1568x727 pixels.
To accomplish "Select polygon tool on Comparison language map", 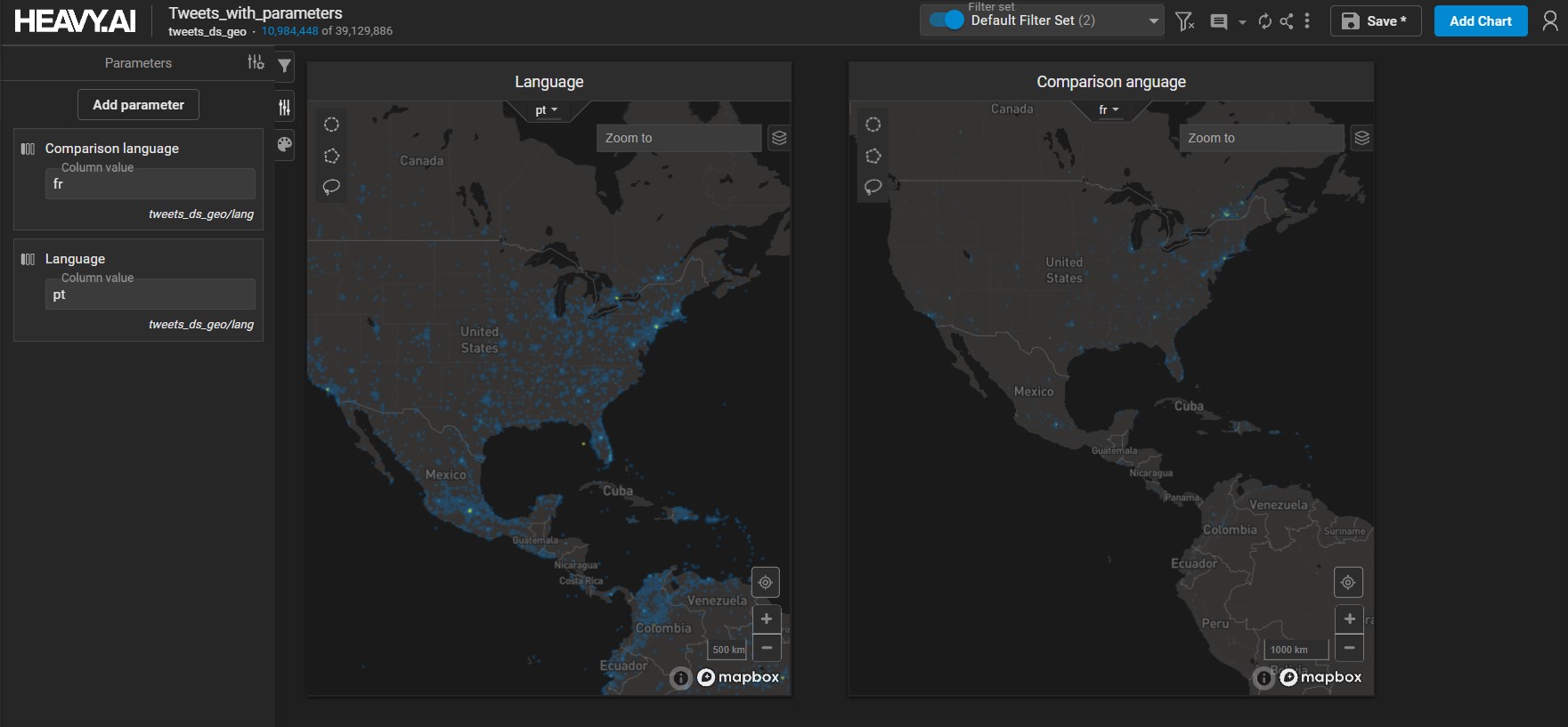I will pos(873,157).
